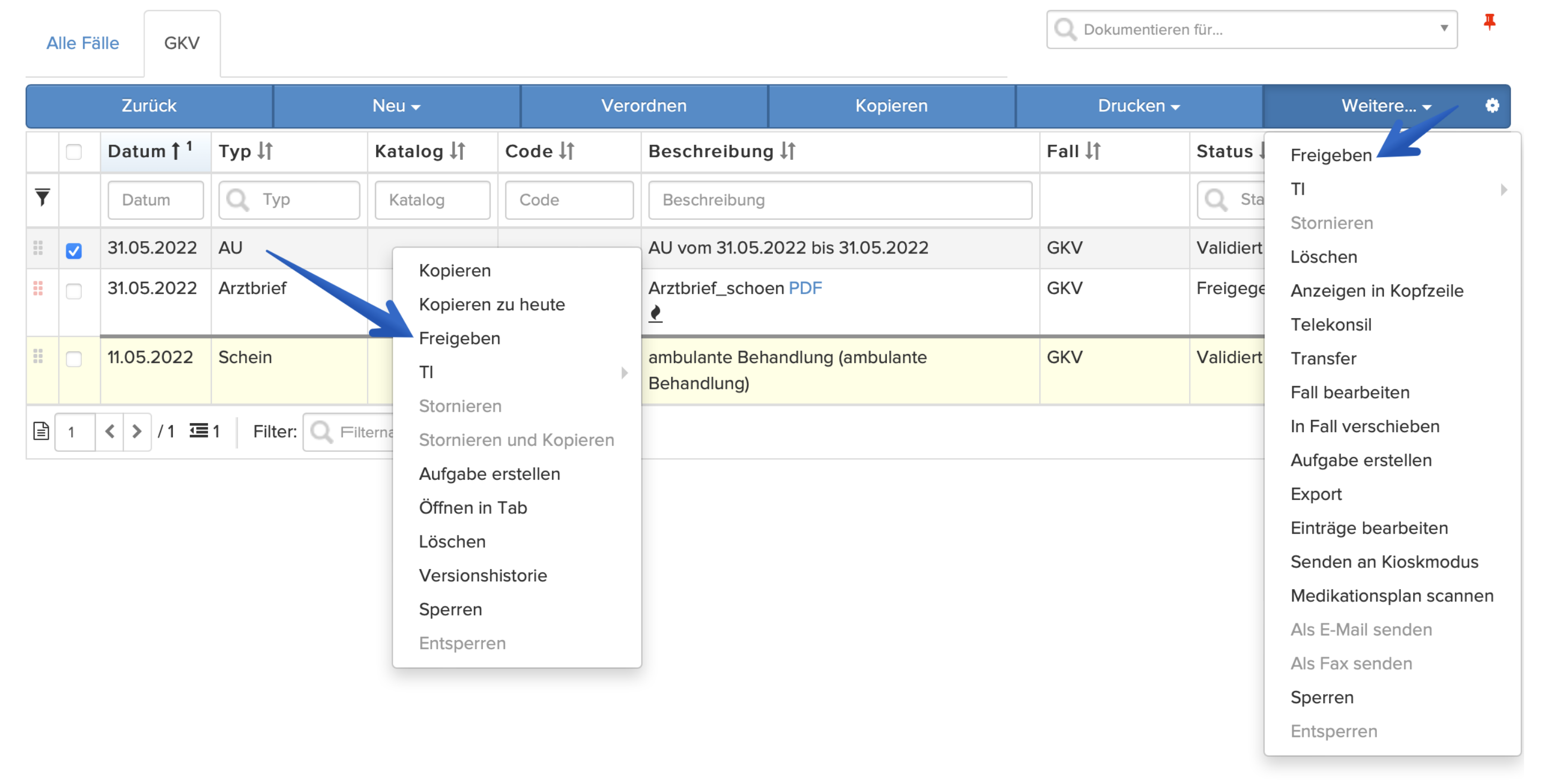
Task: Click the red pin icon
Action: pyautogui.click(x=1490, y=22)
